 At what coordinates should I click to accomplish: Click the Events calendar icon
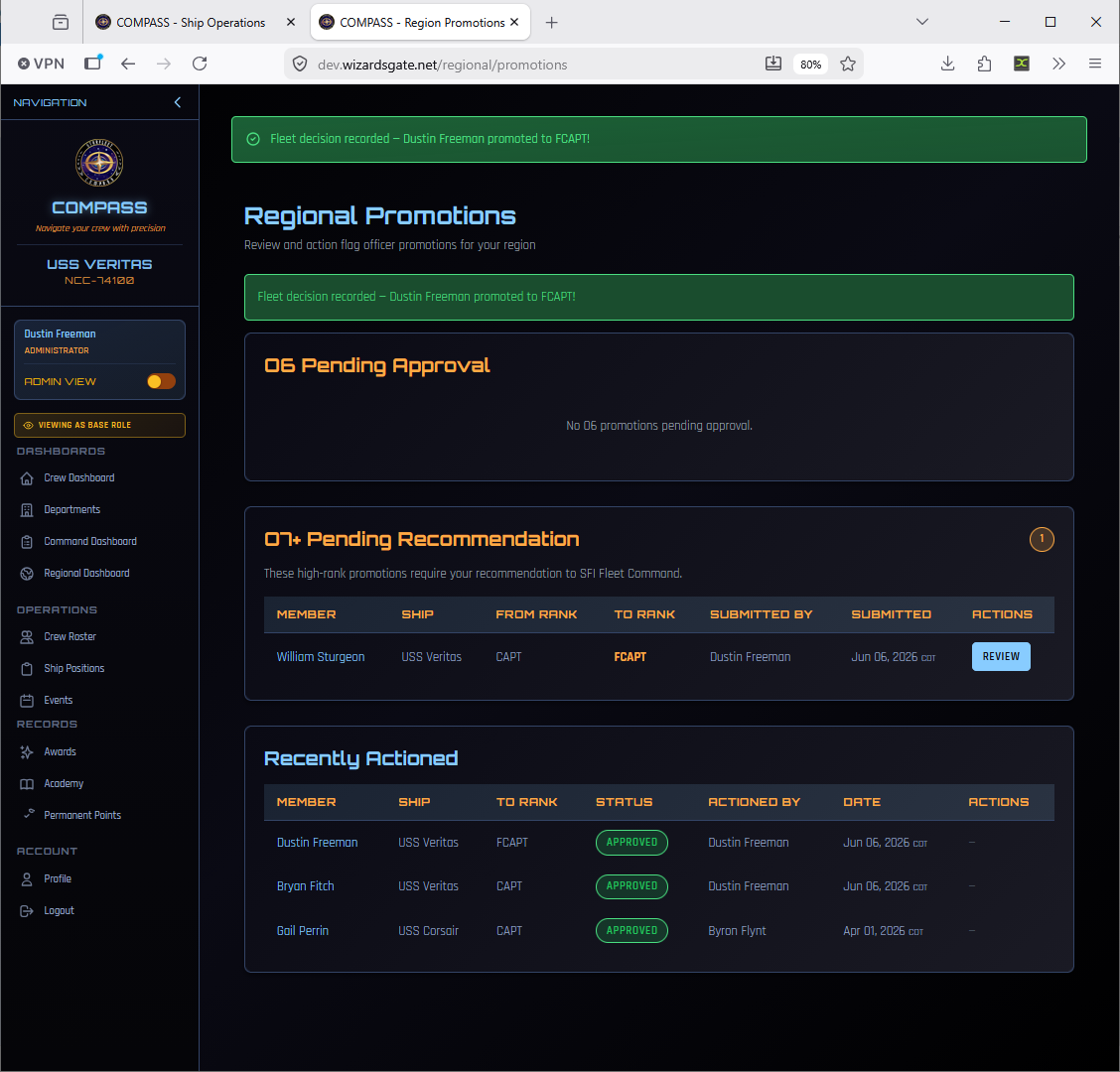pos(27,701)
